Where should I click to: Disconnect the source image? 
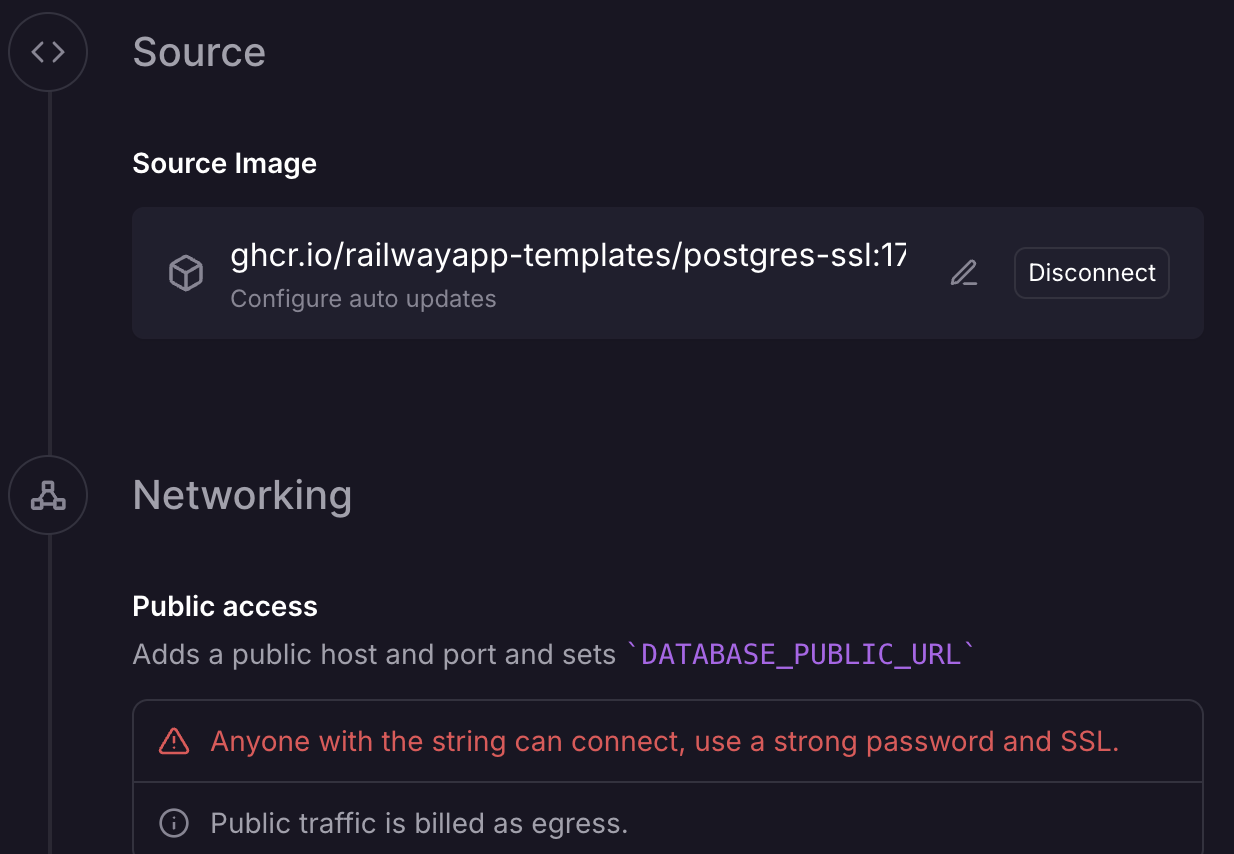(1092, 273)
